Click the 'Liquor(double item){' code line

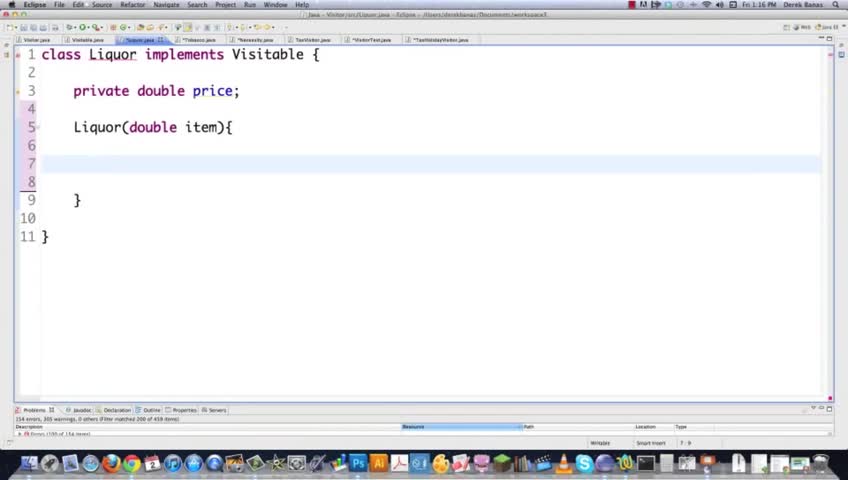coord(153,127)
